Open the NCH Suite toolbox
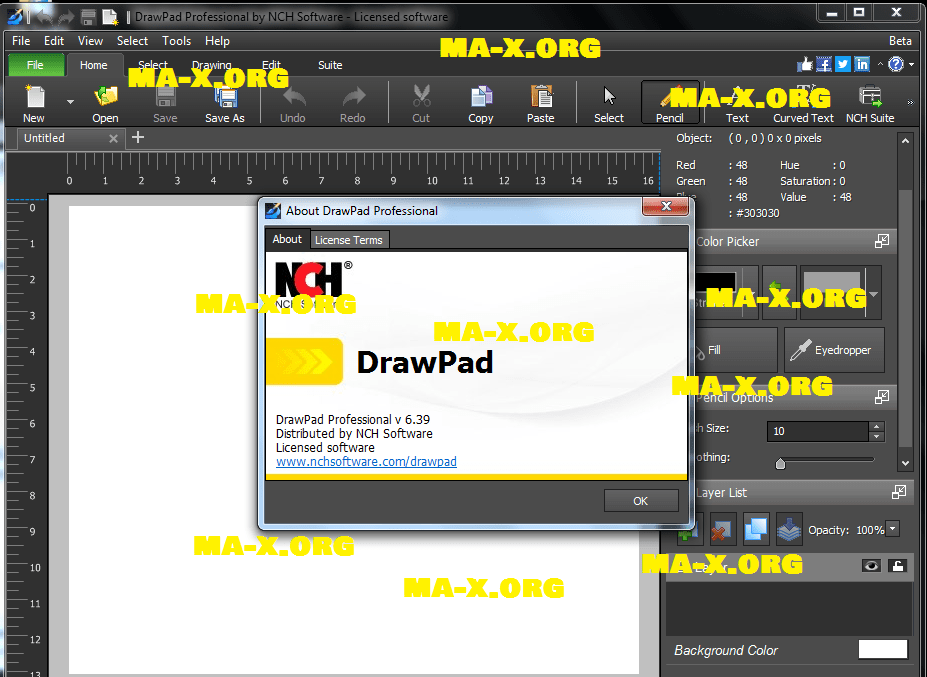This screenshot has width=927, height=677. [870, 102]
